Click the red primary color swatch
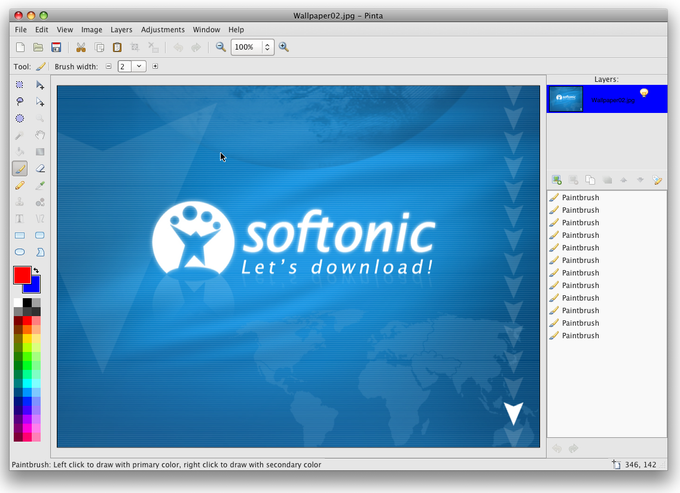The width and height of the screenshot is (680, 493). click(22, 275)
